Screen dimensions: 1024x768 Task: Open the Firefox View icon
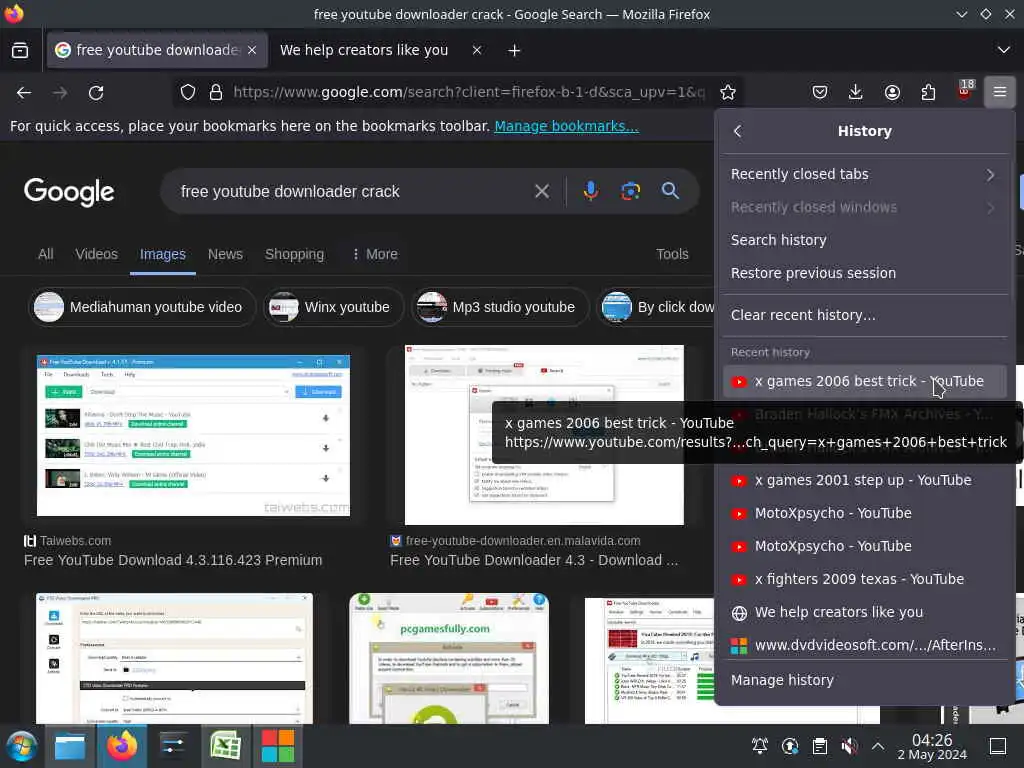(x=20, y=50)
